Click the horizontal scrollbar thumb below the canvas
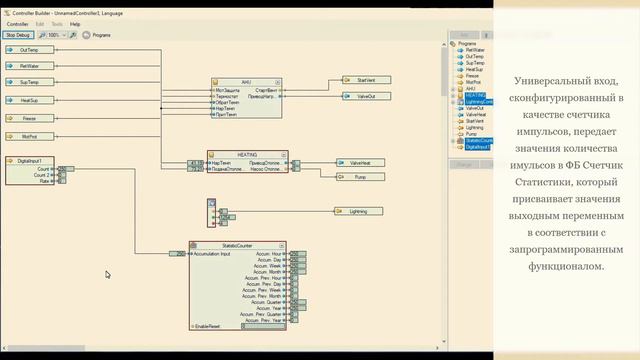The height and width of the screenshot is (360, 640). click(x=46, y=348)
